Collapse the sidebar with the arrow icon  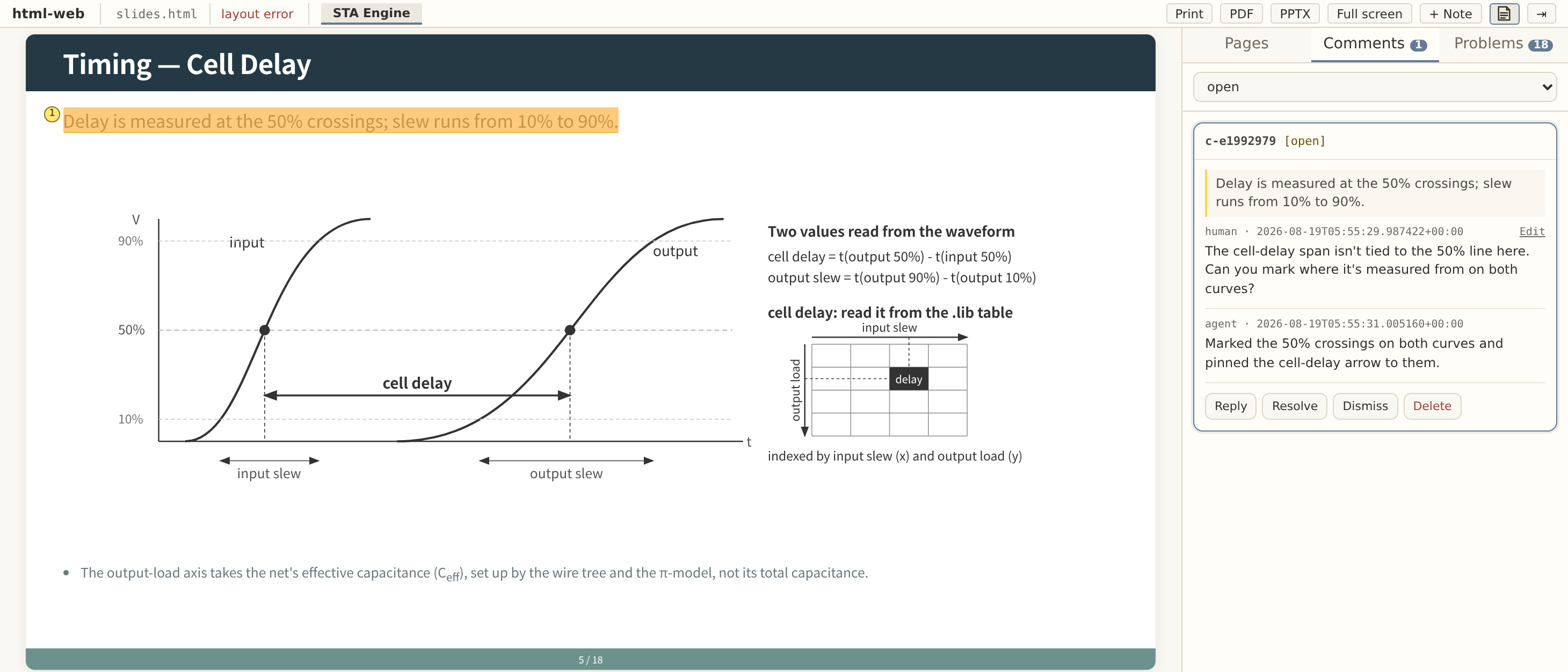[1541, 13]
